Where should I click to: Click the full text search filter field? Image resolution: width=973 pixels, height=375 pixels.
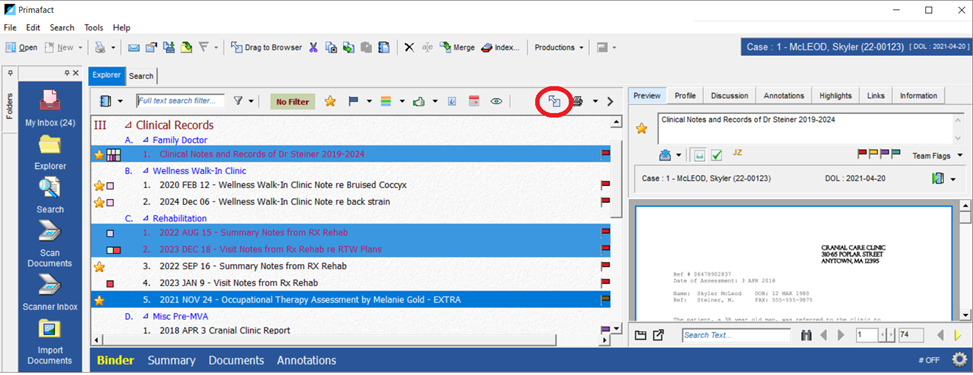[180, 101]
